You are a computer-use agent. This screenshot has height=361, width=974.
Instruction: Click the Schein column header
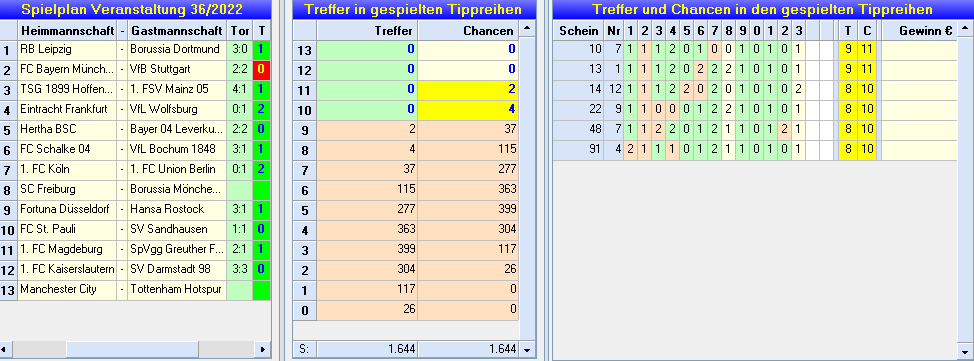click(x=578, y=30)
